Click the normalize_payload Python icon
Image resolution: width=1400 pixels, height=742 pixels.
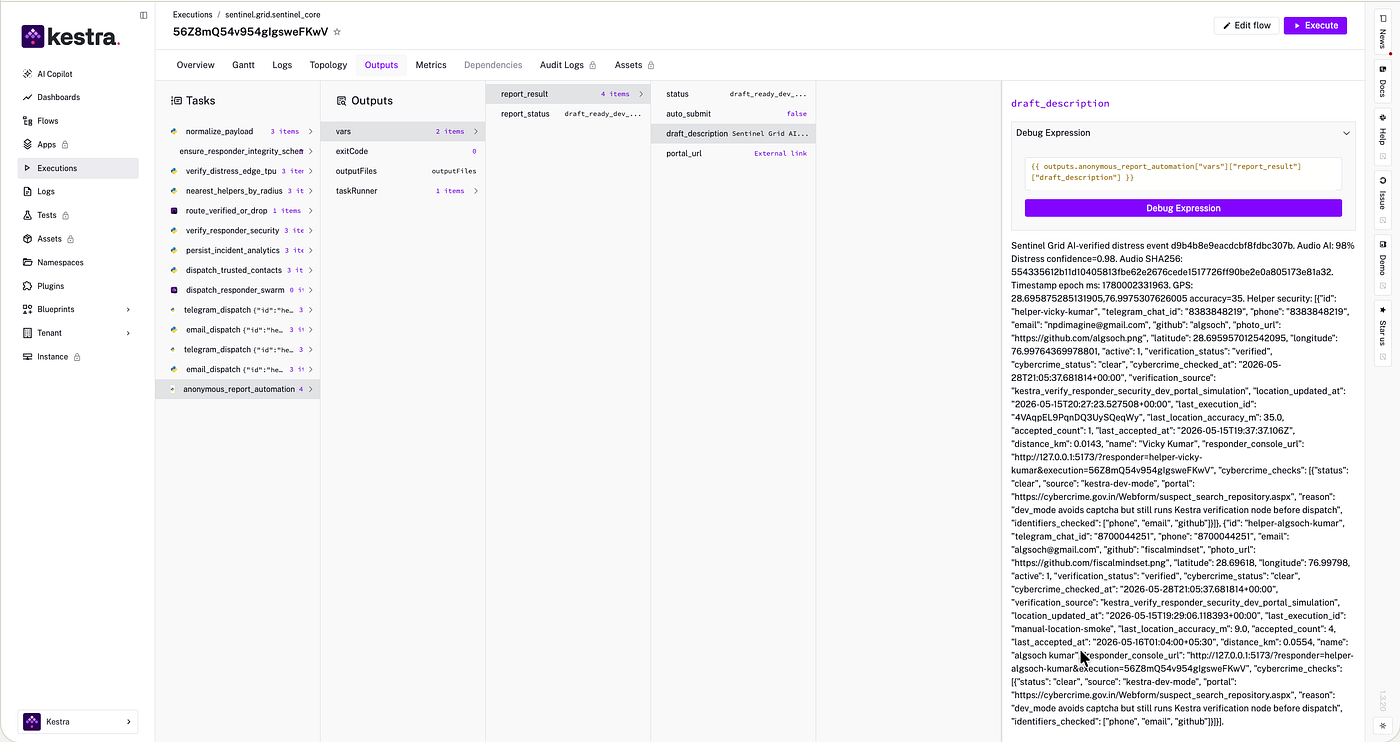pos(174,131)
